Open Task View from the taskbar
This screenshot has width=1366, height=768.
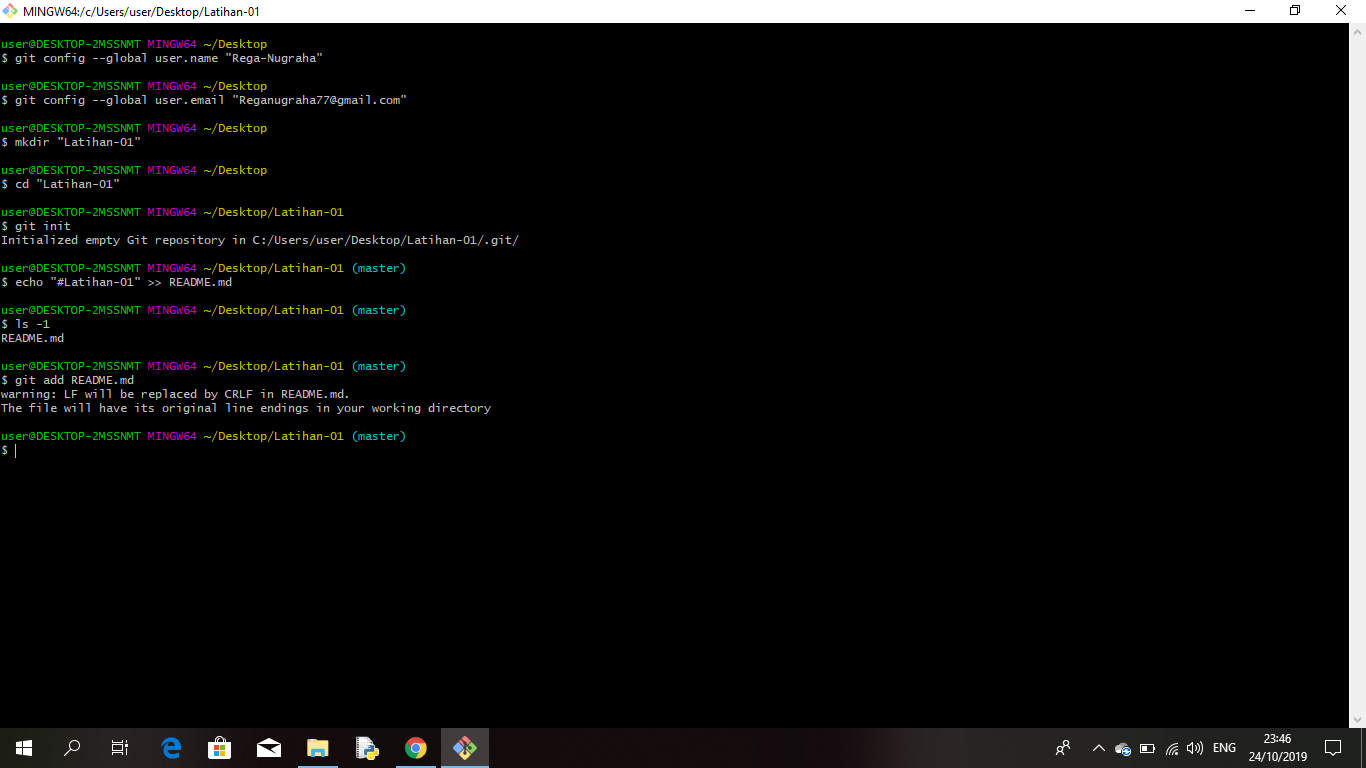click(x=119, y=747)
